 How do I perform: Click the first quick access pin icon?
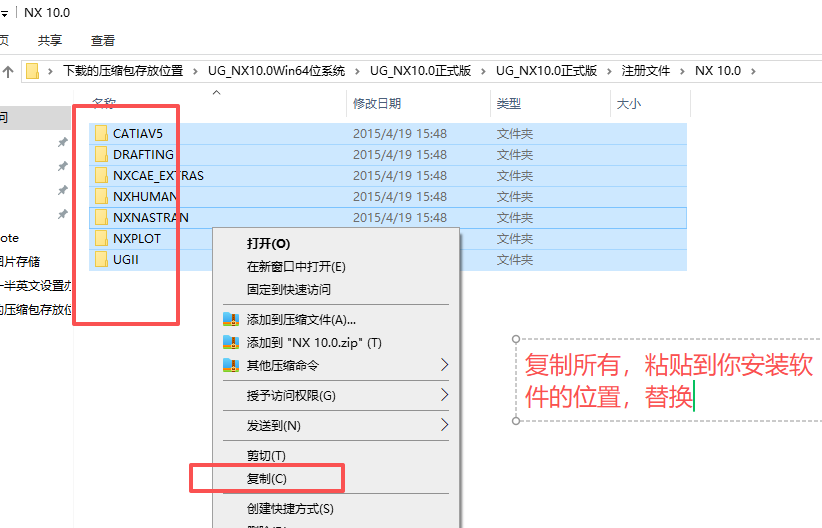pos(62,142)
